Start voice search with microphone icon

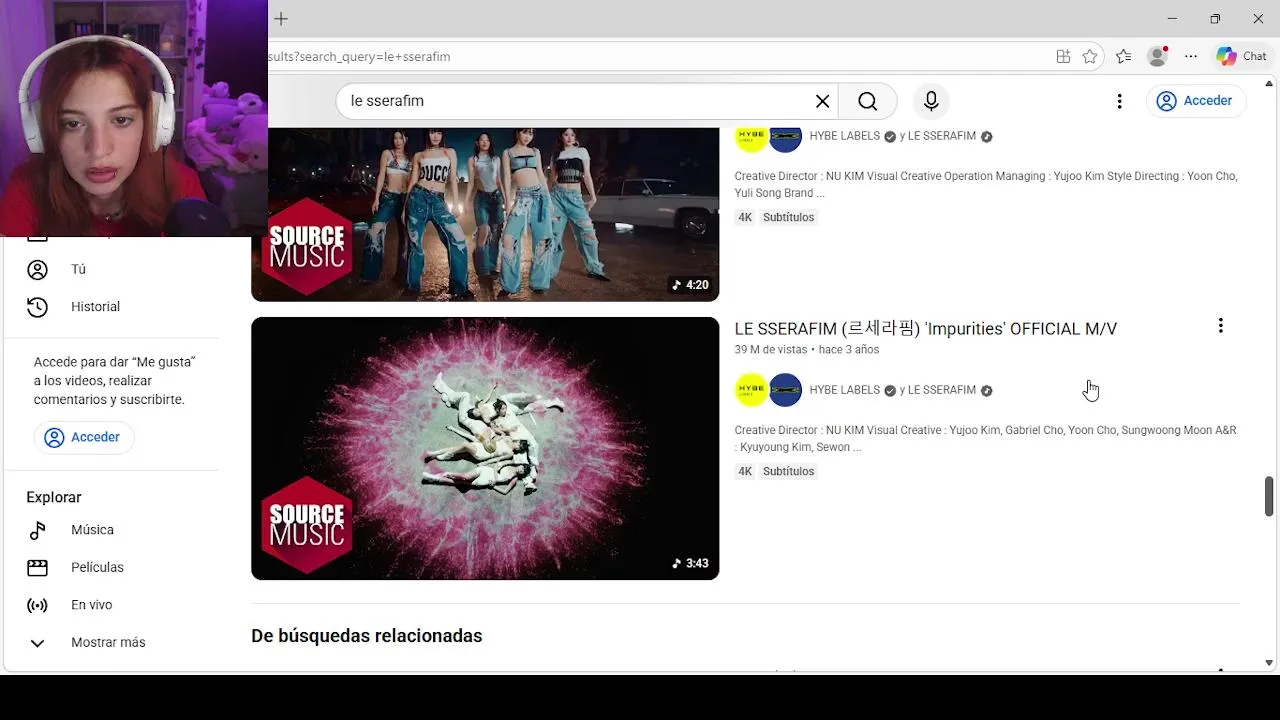pyautogui.click(x=931, y=101)
